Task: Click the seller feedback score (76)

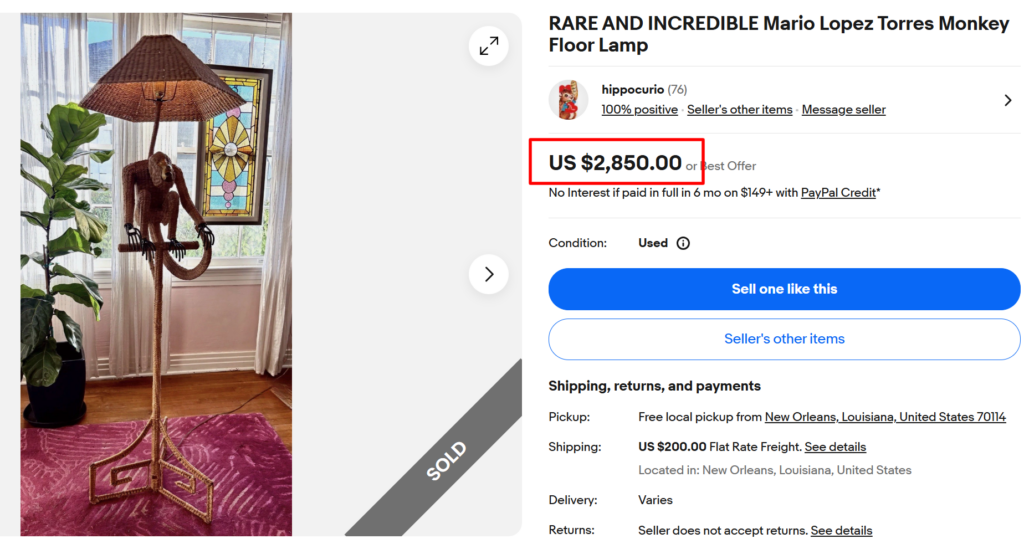Action: pyautogui.click(x=677, y=90)
